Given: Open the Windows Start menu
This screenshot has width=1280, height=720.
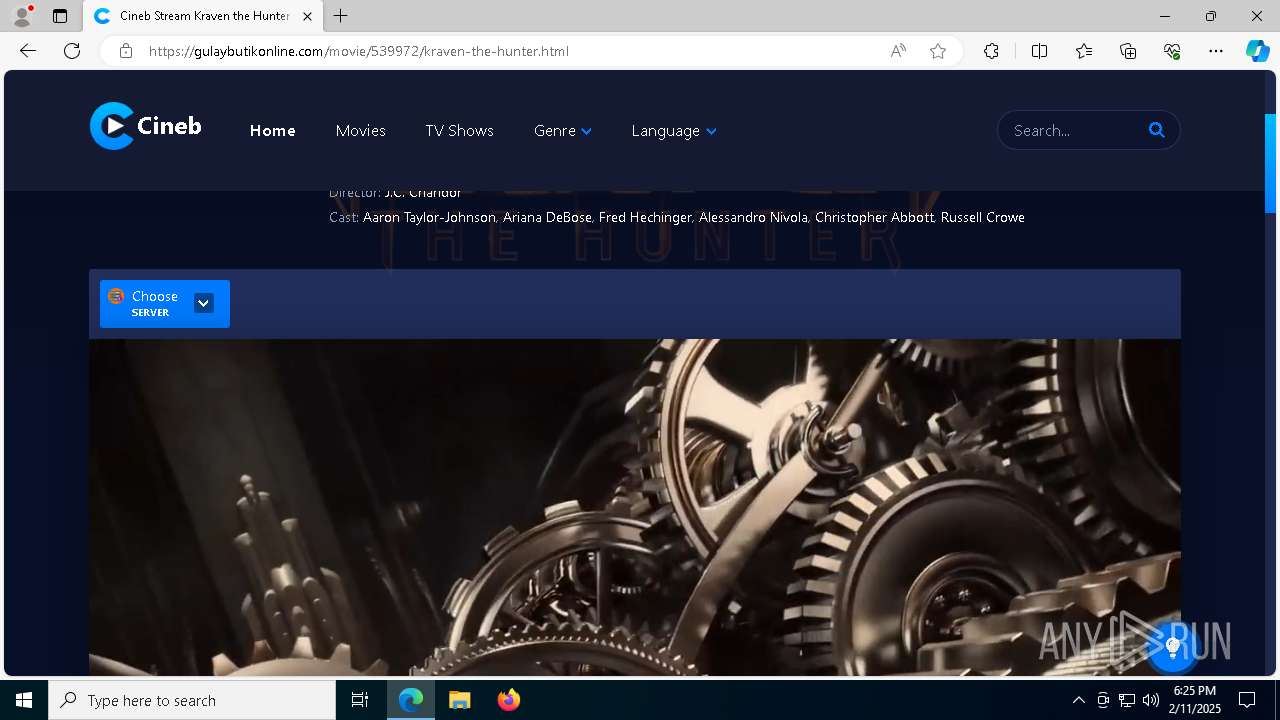Looking at the screenshot, I should (24, 700).
